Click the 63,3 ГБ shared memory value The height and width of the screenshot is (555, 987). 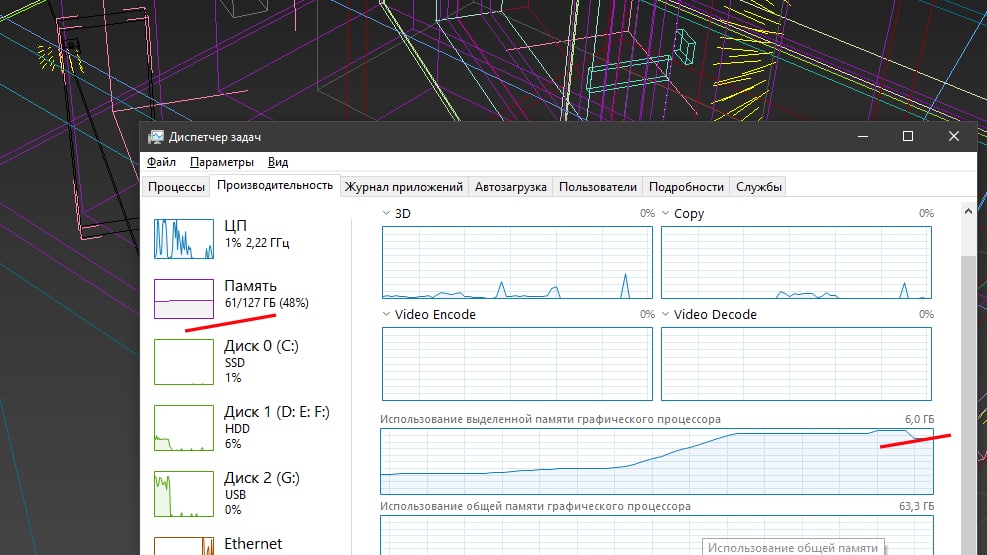pos(916,506)
